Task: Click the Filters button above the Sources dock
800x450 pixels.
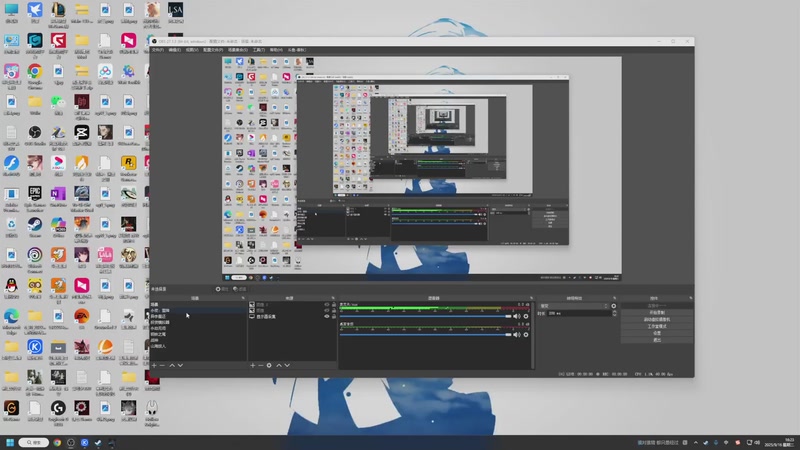Action: (239, 289)
